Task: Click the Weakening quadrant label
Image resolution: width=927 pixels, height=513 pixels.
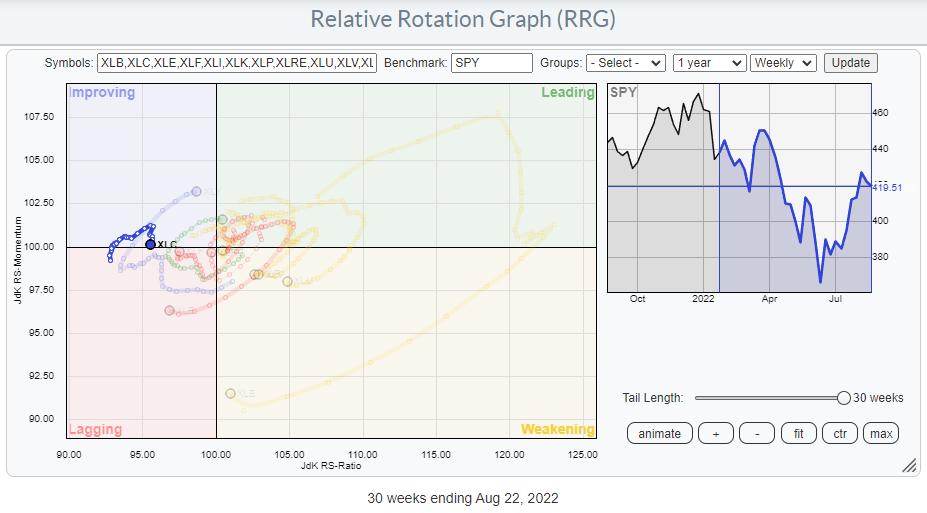Action: tap(557, 430)
